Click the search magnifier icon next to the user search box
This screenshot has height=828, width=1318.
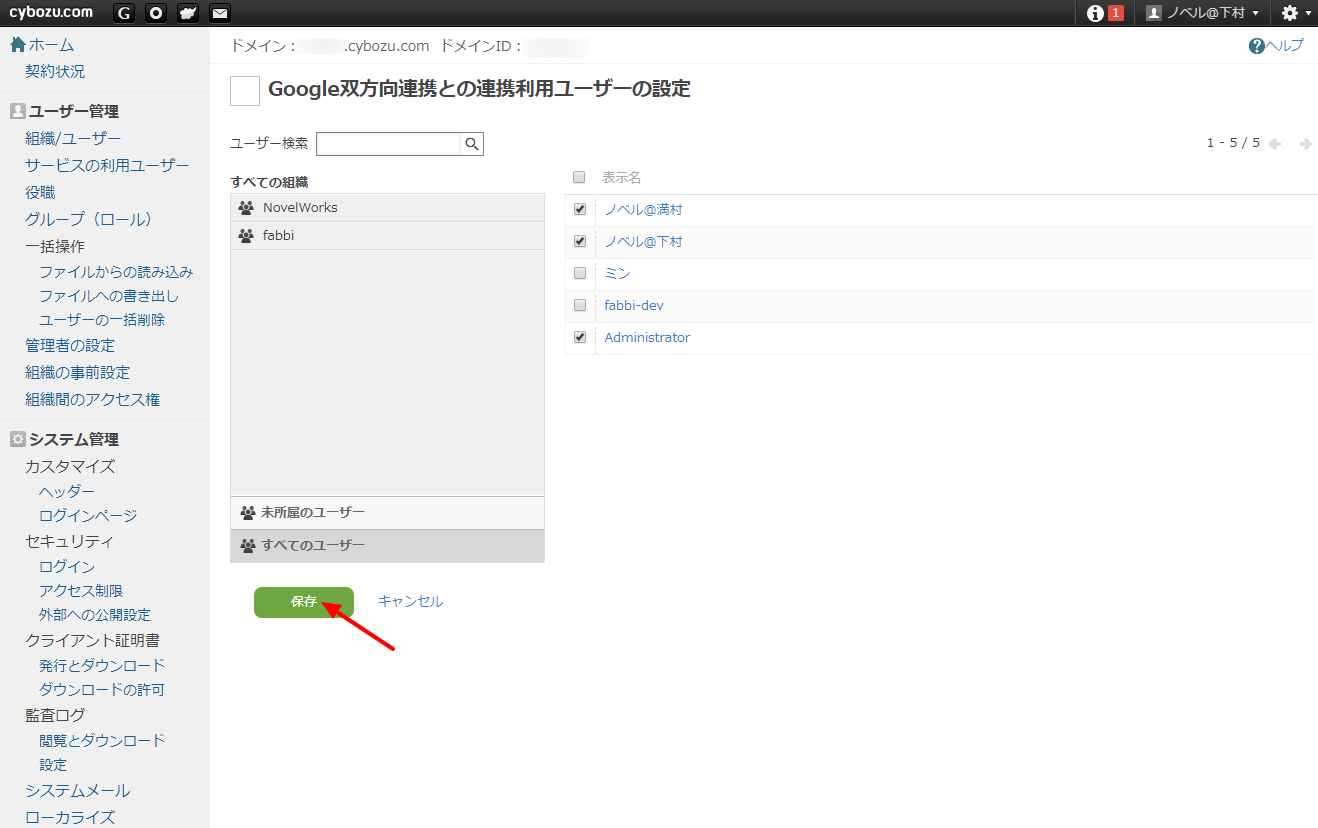click(x=472, y=144)
